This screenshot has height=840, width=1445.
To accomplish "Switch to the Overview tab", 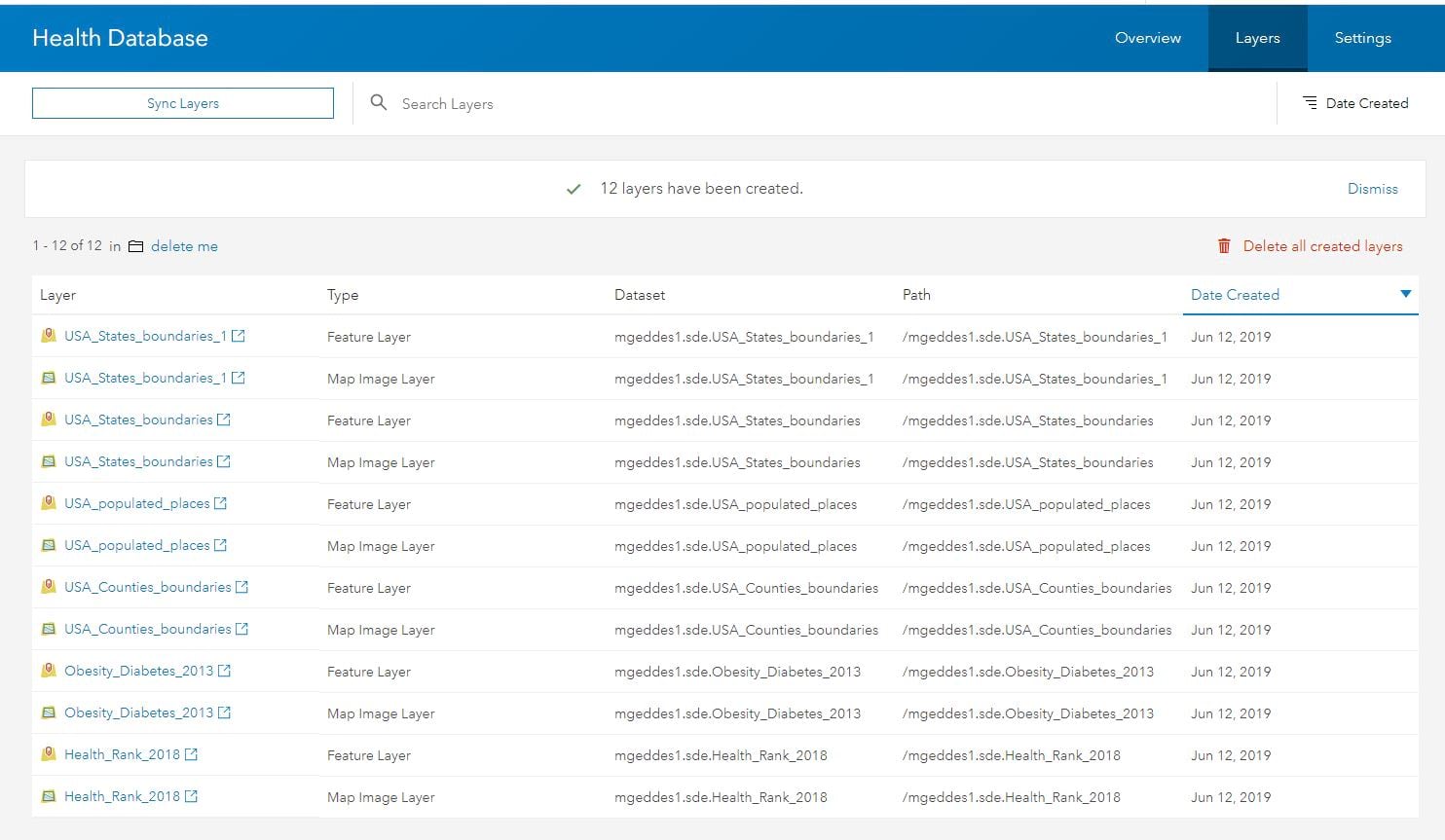I will (1147, 38).
